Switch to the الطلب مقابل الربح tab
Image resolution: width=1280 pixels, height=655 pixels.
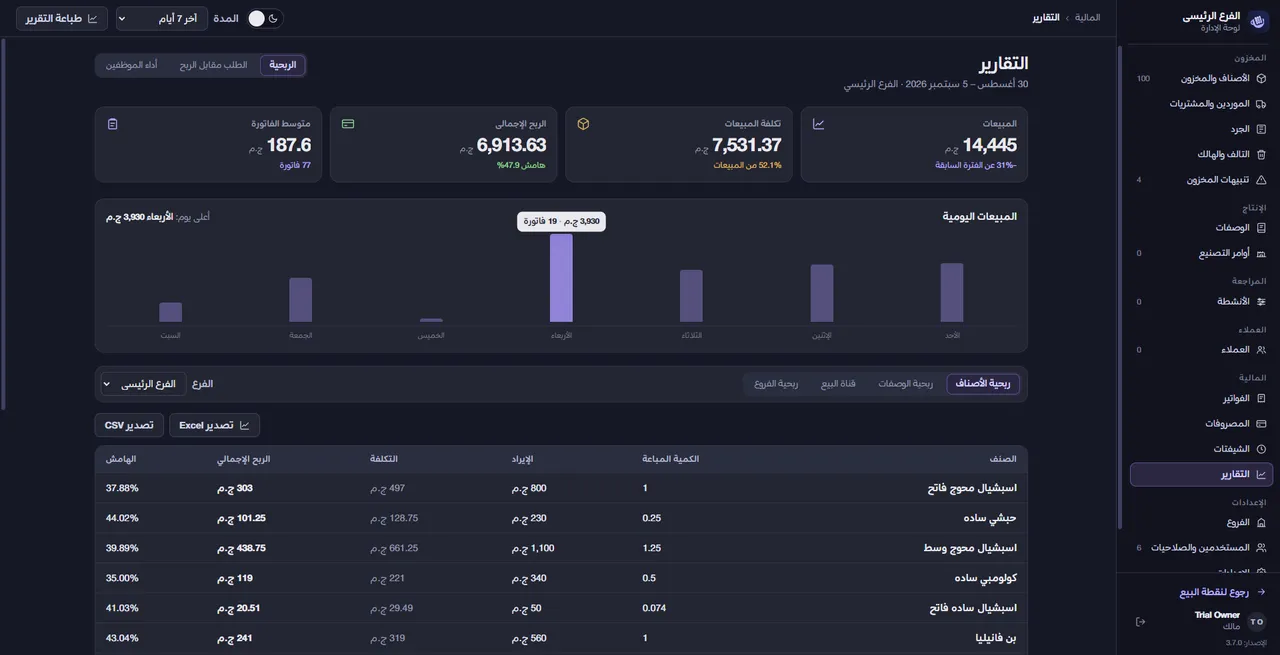point(213,65)
